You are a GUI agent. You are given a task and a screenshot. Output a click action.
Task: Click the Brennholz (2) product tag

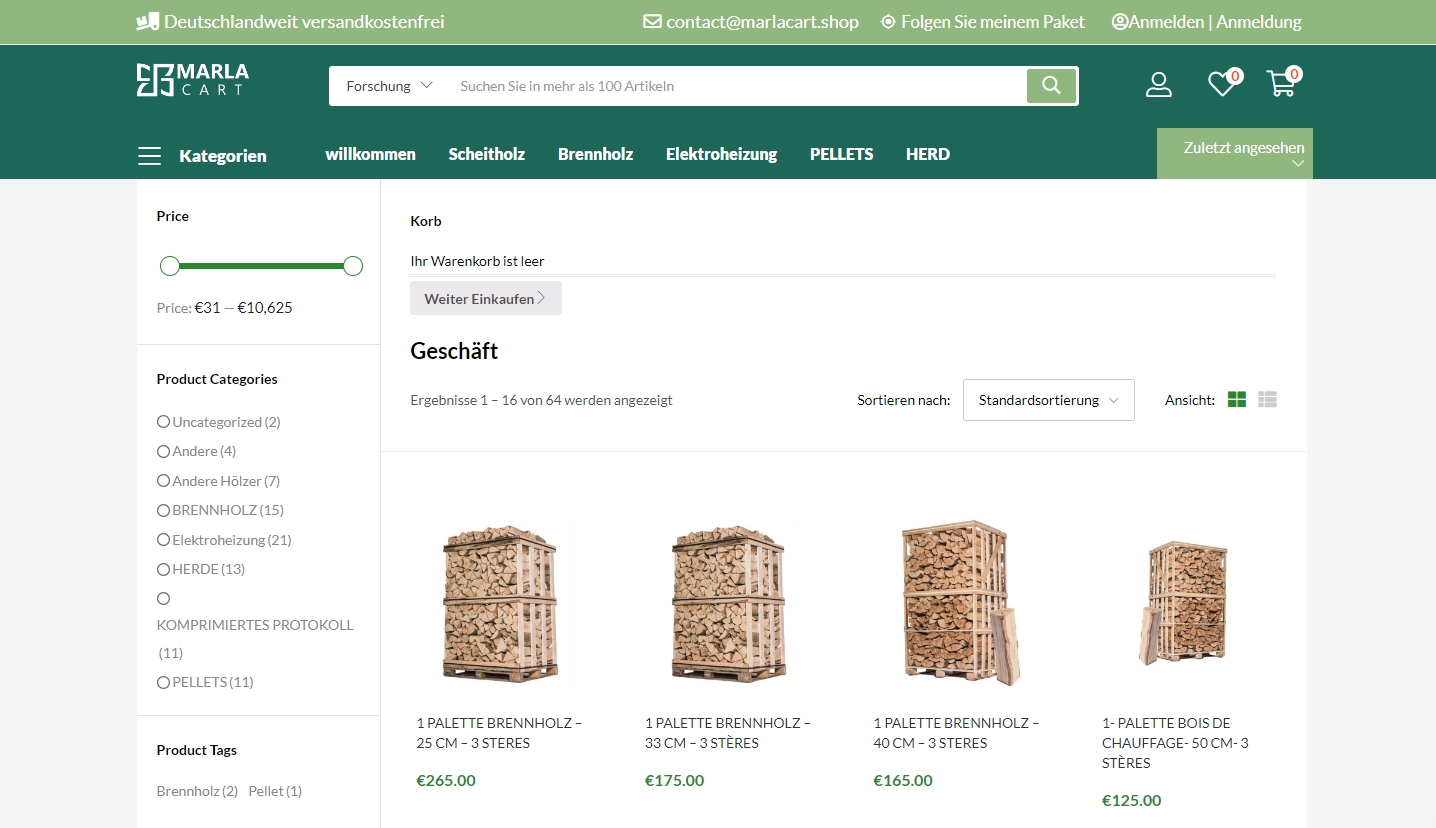tap(197, 791)
